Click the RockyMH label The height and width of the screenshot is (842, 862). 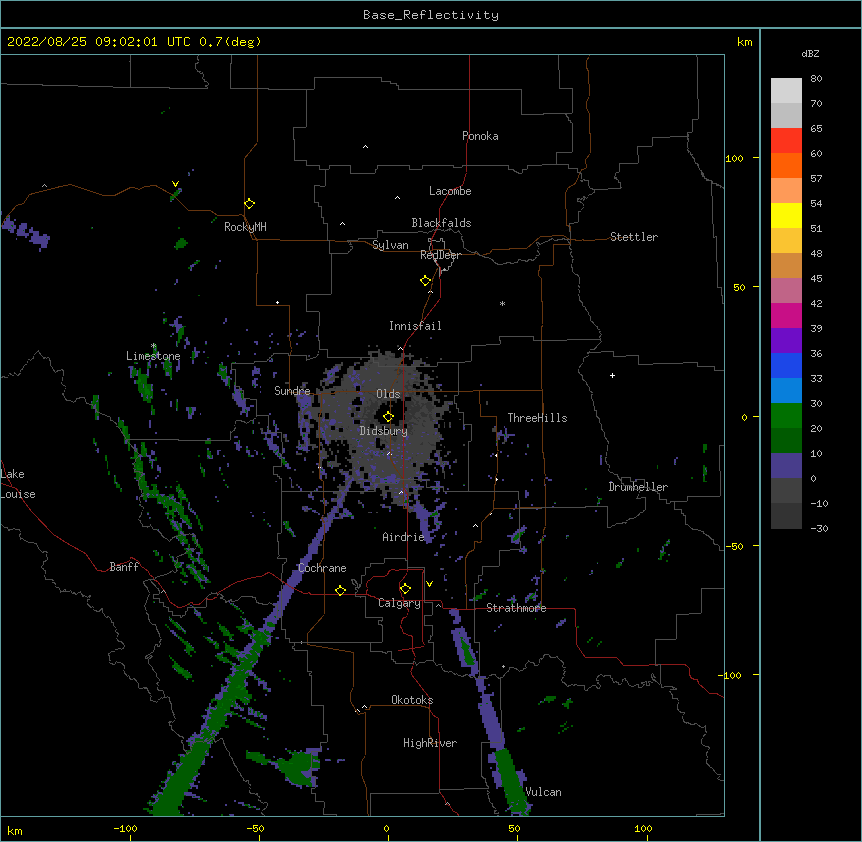[245, 227]
